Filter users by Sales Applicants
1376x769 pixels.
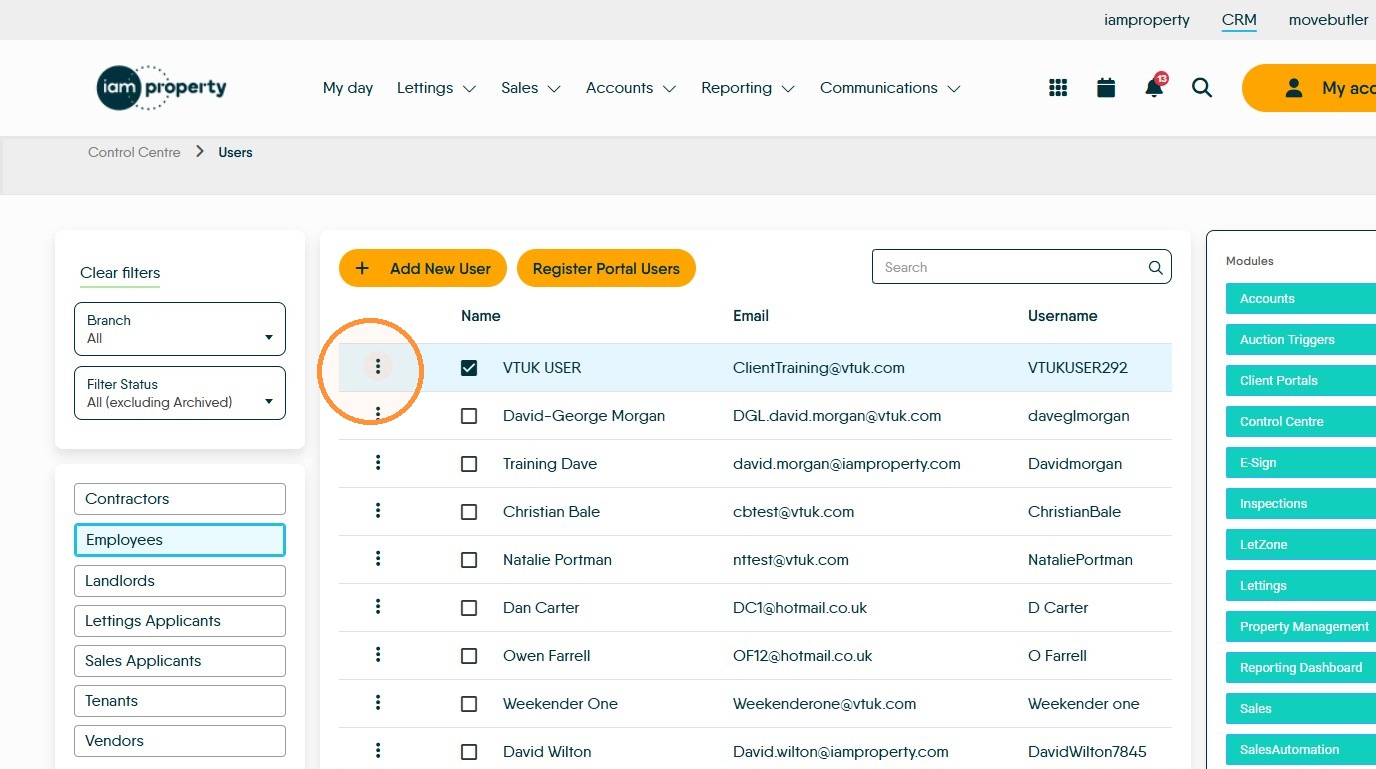pos(180,661)
